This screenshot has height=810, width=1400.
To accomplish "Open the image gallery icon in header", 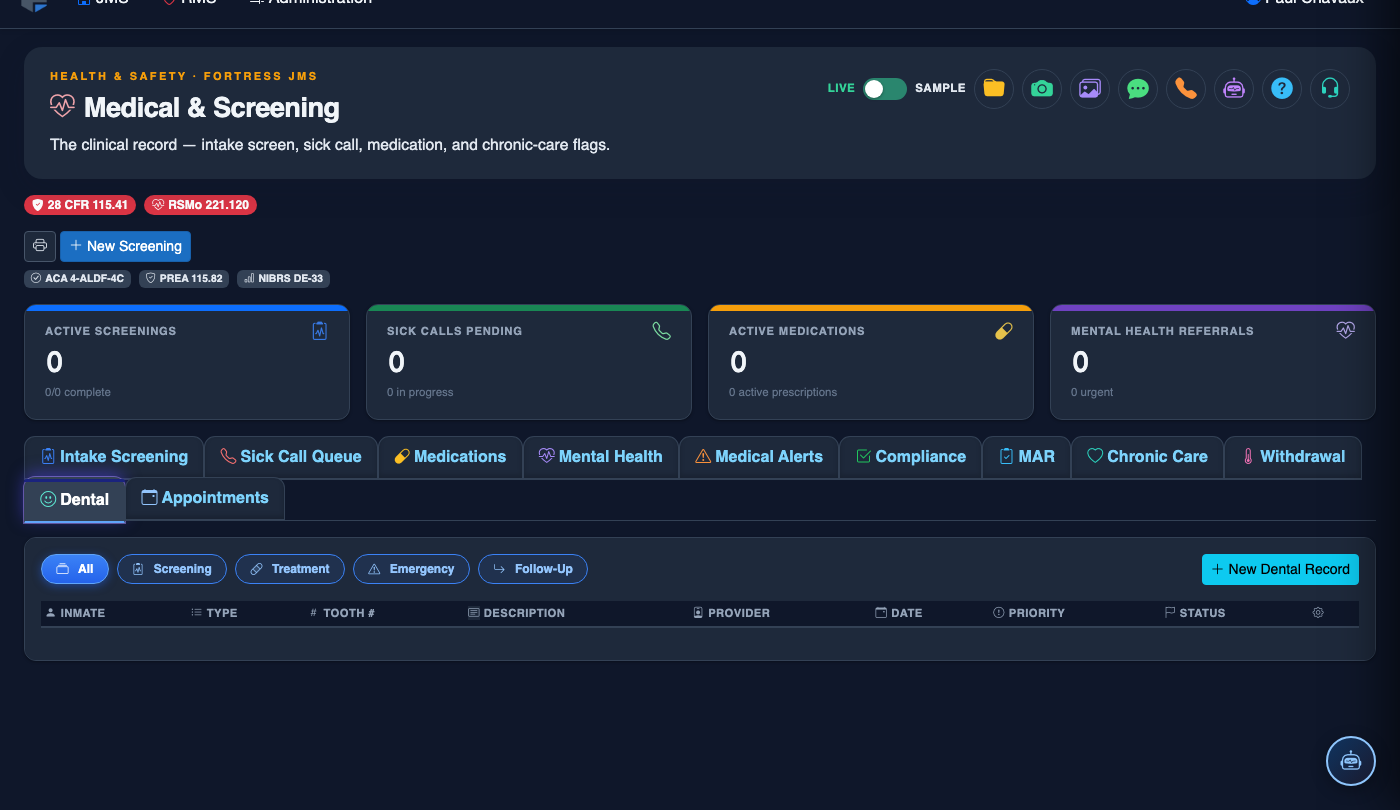I will (1089, 88).
